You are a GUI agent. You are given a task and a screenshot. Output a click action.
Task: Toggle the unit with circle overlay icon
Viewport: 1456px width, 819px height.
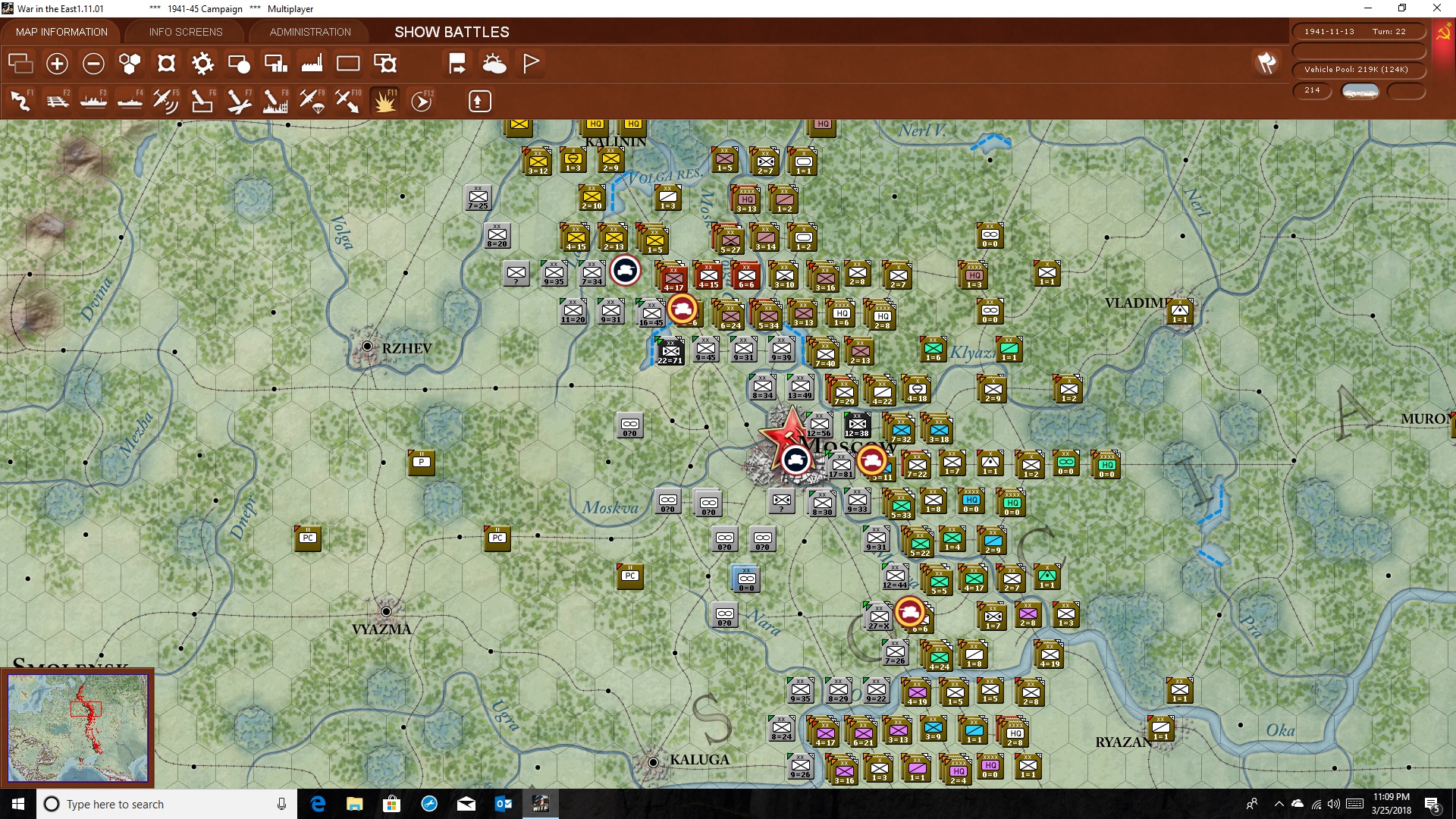(x=239, y=64)
